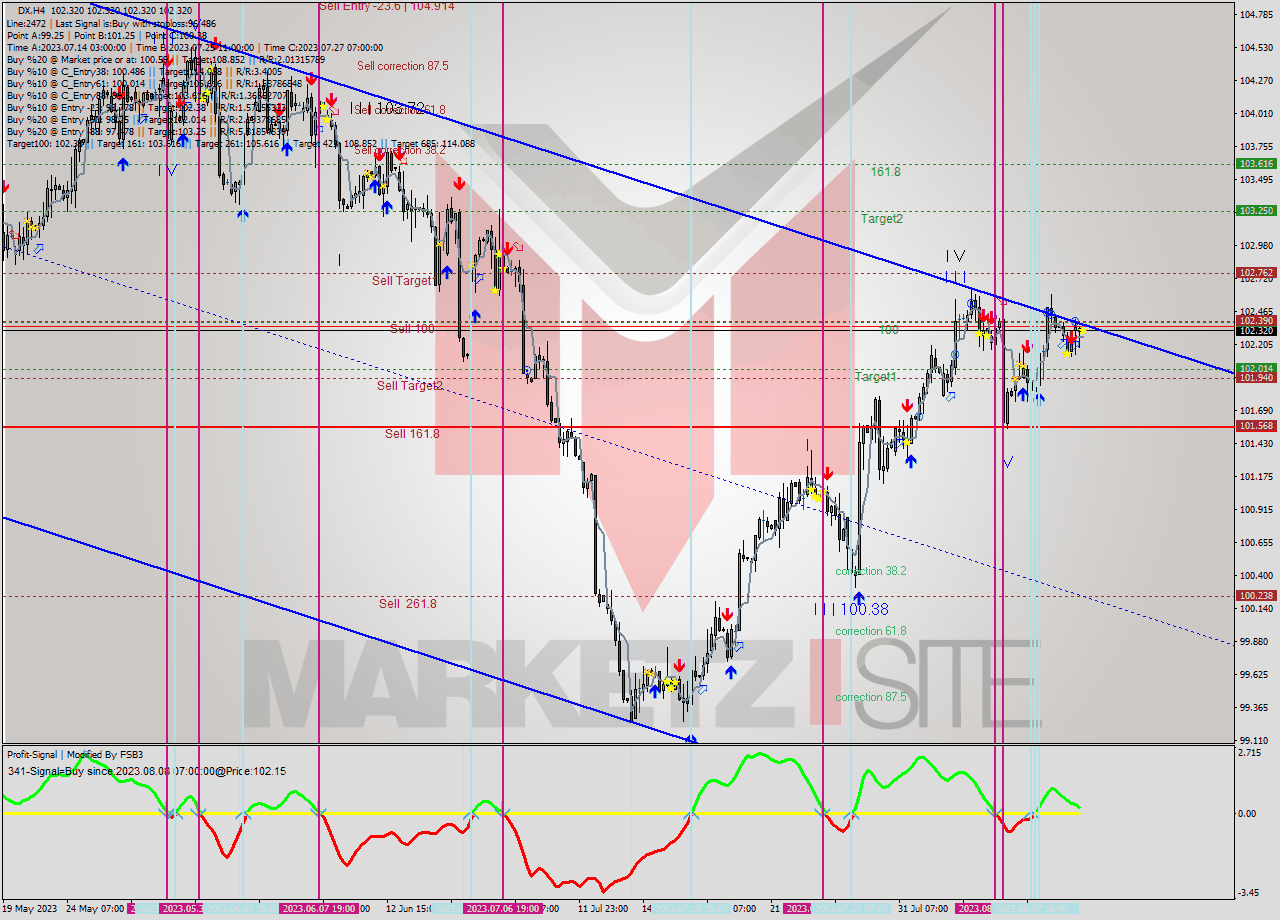The height and width of the screenshot is (920, 1280).
Task: Click the 'Profit-Signal | Modified By FSB3' indicator title
Action: coord(75,754)
